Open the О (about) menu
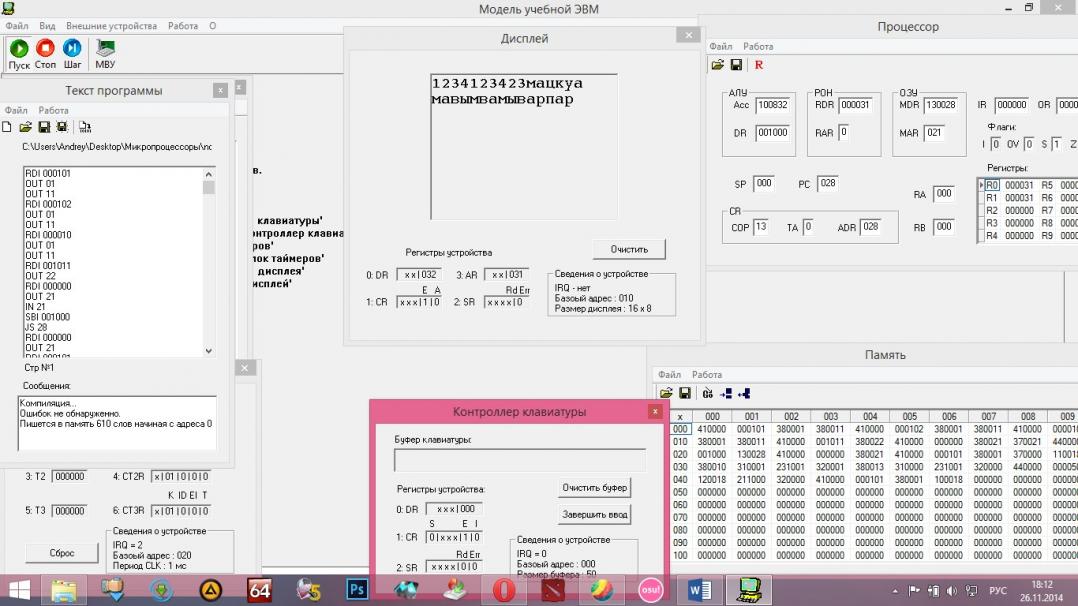Viewport: 1078px width, 606px height. coord(212,25)
